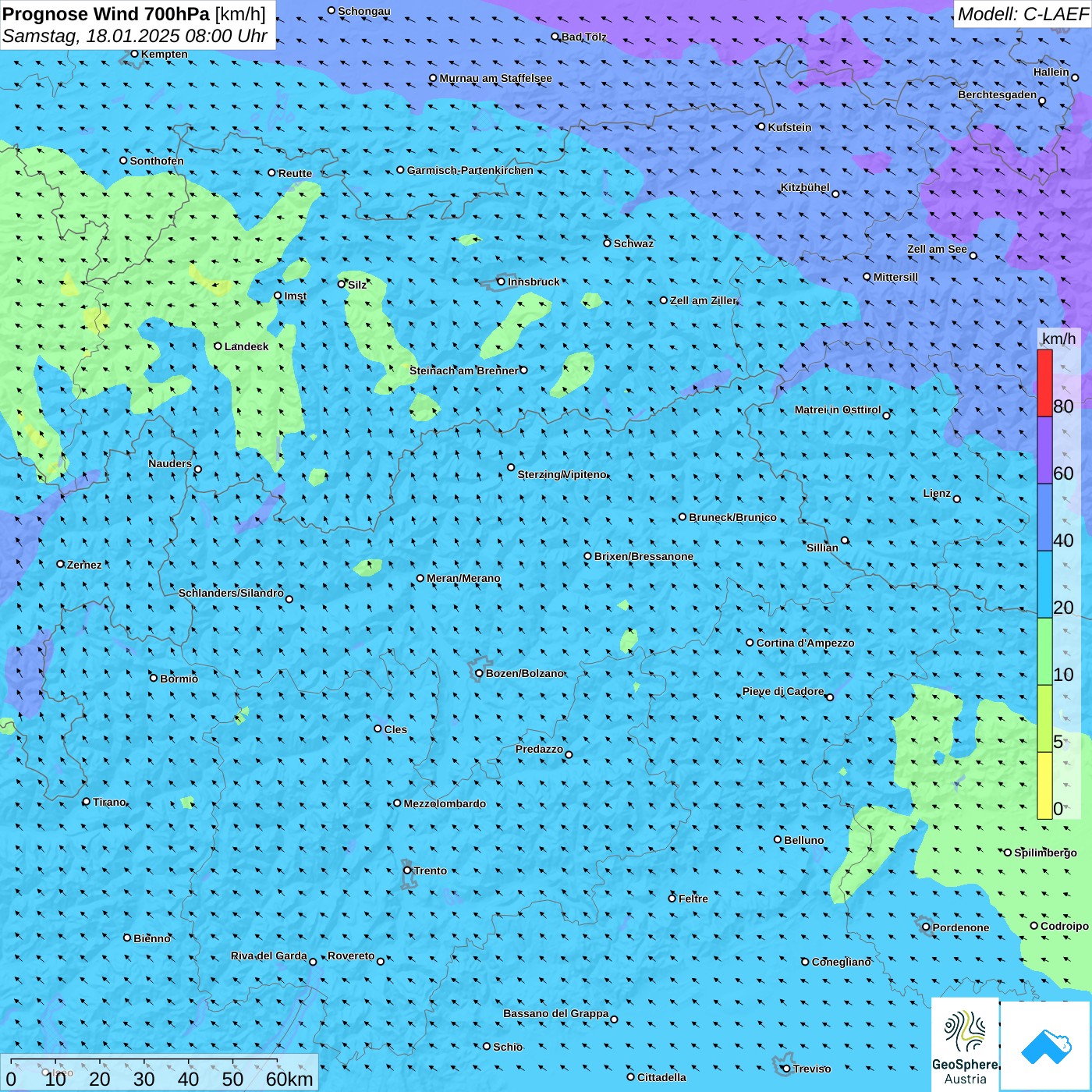Click the Landeck location dot

(218, 346)
